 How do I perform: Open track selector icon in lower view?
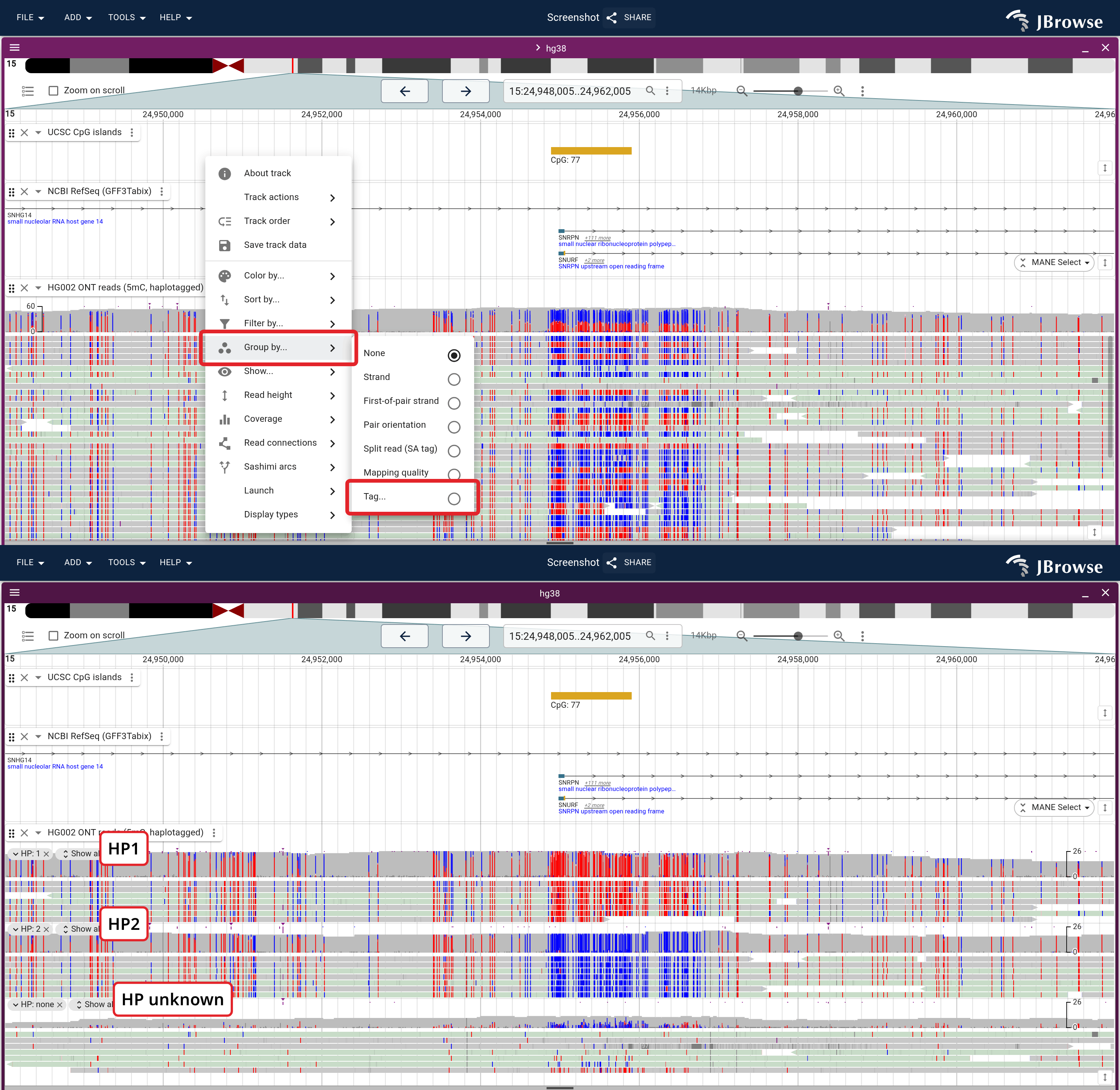[x=28, y=636]
